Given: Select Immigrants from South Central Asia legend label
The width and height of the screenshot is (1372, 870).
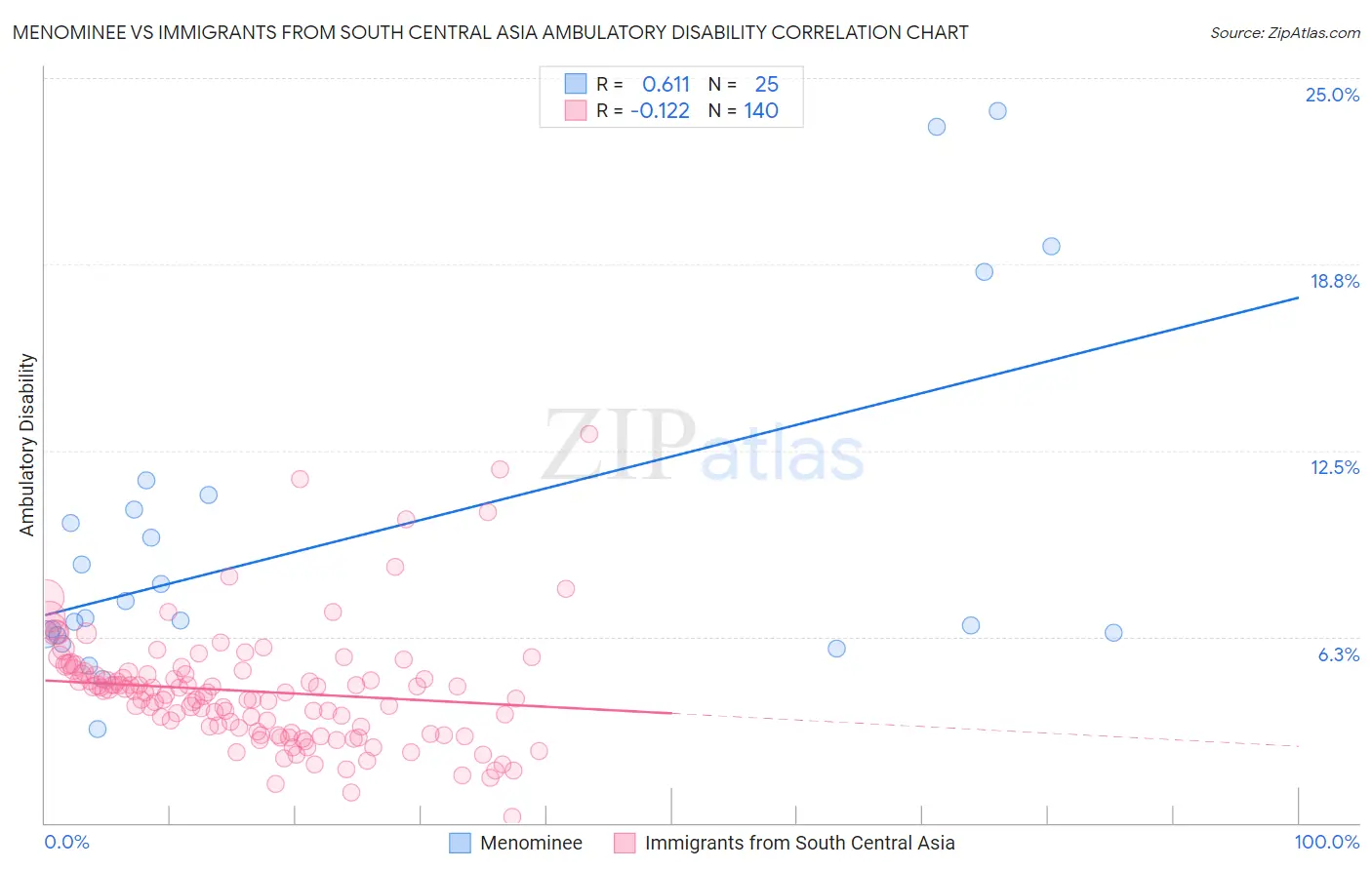Looking at the screenshot, I should coord(799,843).
